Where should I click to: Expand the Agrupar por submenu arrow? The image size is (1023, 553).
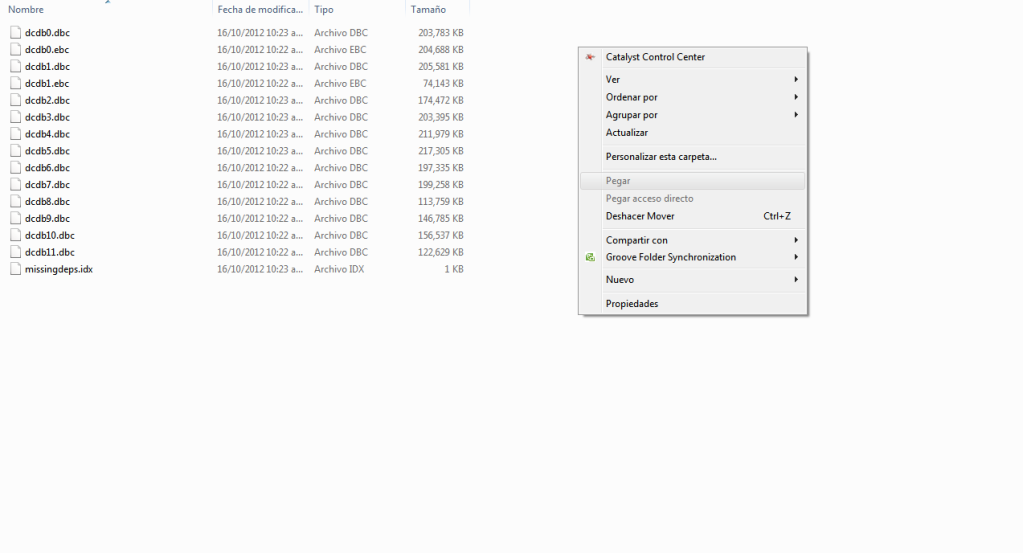coord(796,115)
